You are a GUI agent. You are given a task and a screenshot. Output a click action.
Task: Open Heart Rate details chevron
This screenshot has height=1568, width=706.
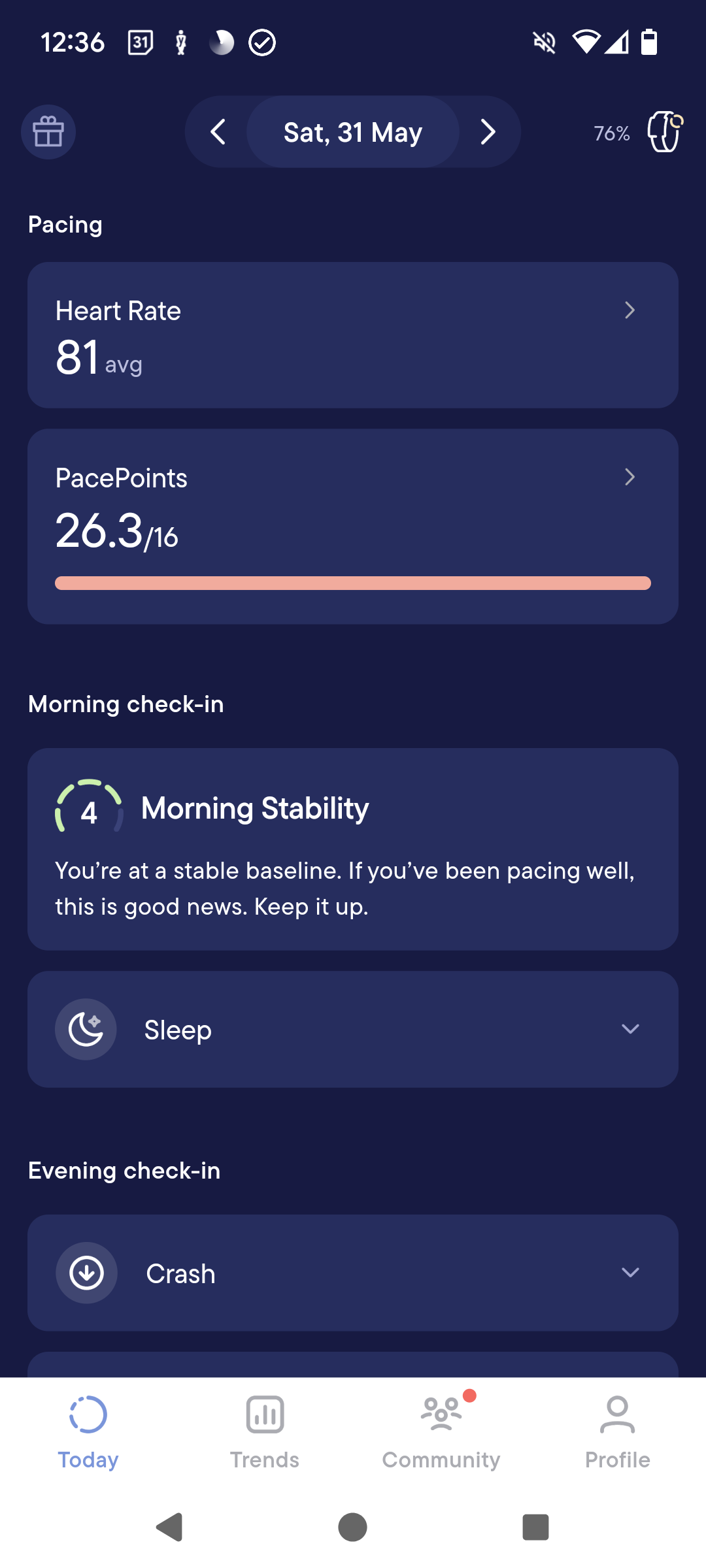tap(630, 310)
